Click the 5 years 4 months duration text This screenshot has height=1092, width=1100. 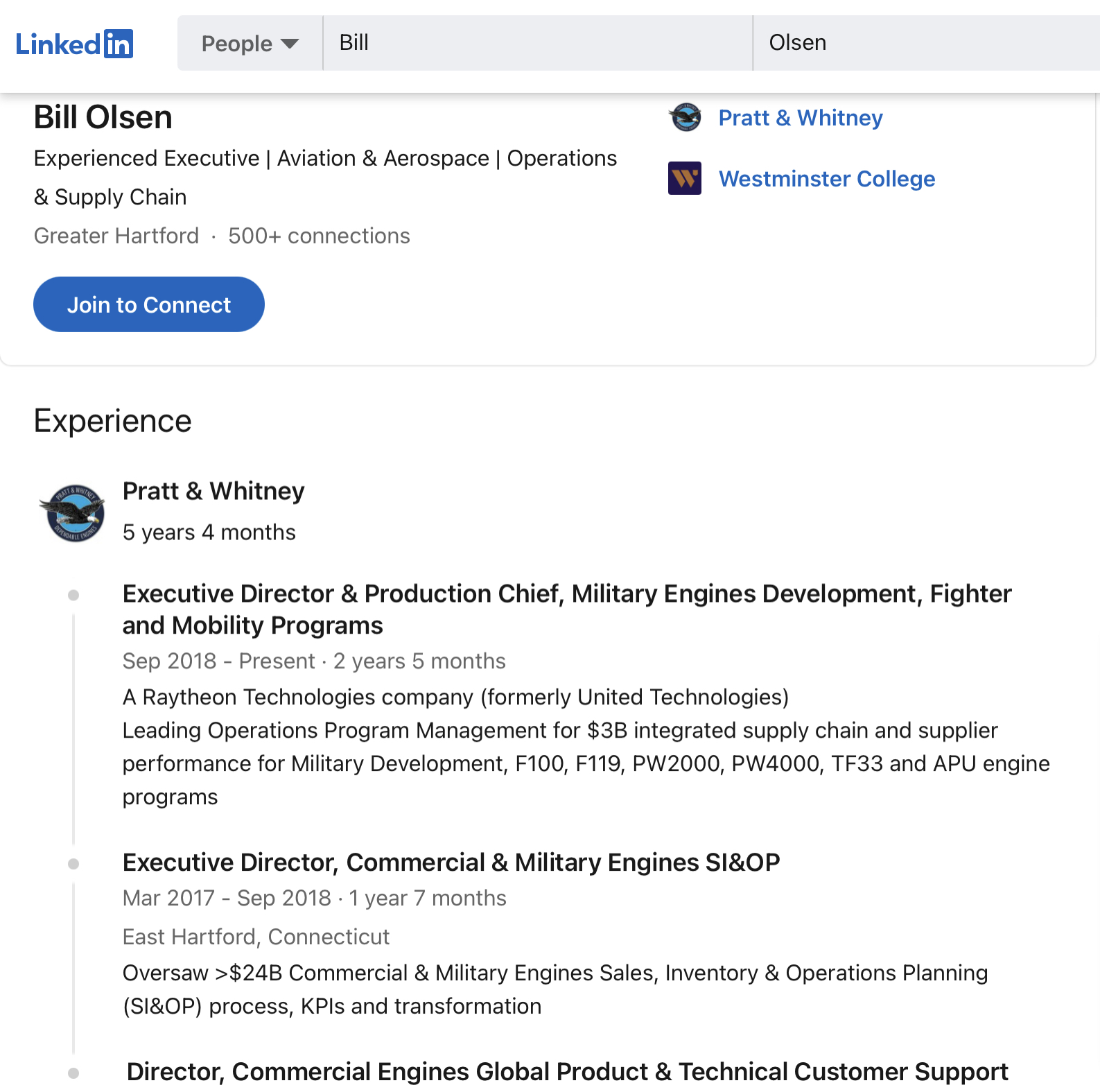click(209, 532)
